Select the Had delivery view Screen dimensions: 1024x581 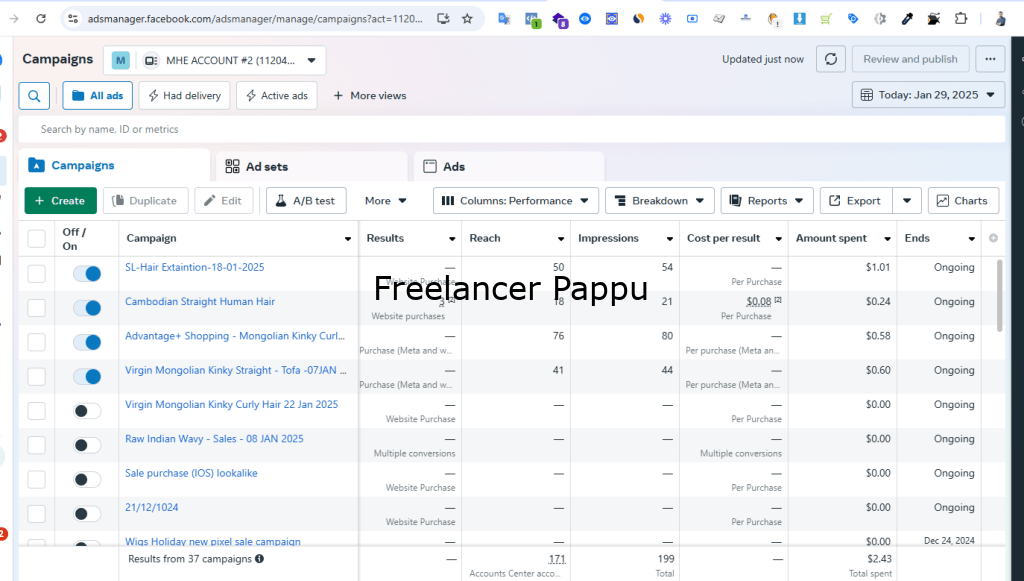184,96
